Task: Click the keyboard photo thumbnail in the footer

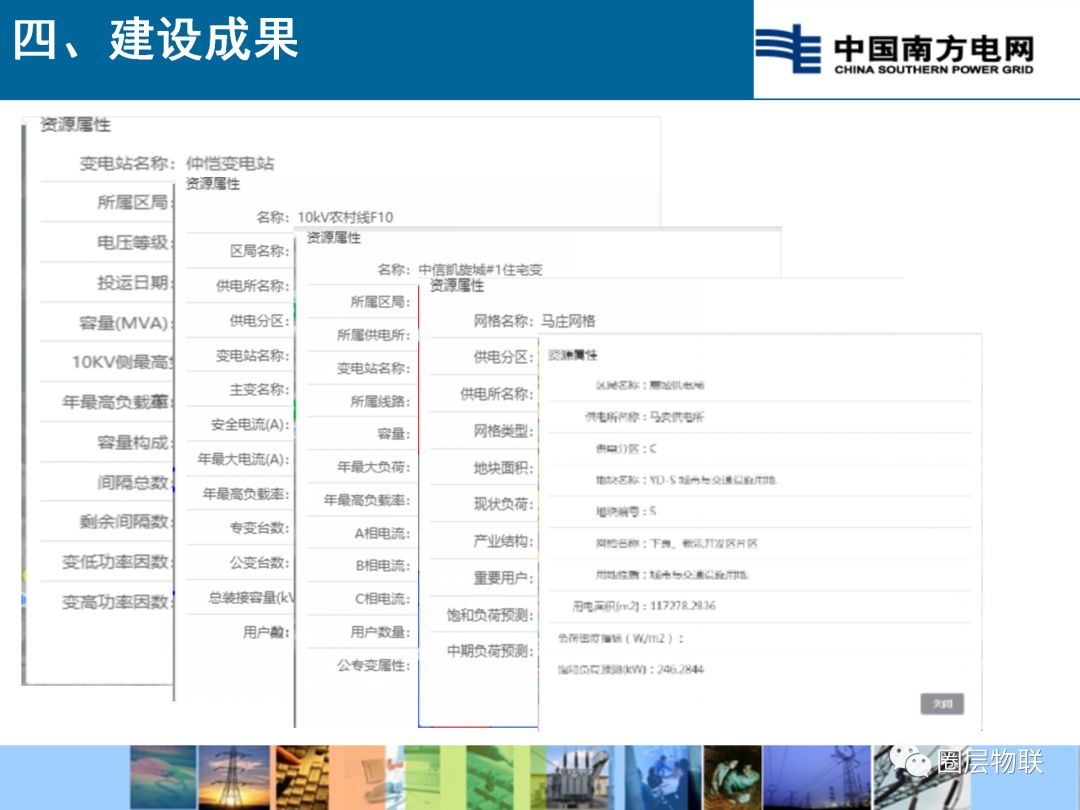Action: click(302, 778)
